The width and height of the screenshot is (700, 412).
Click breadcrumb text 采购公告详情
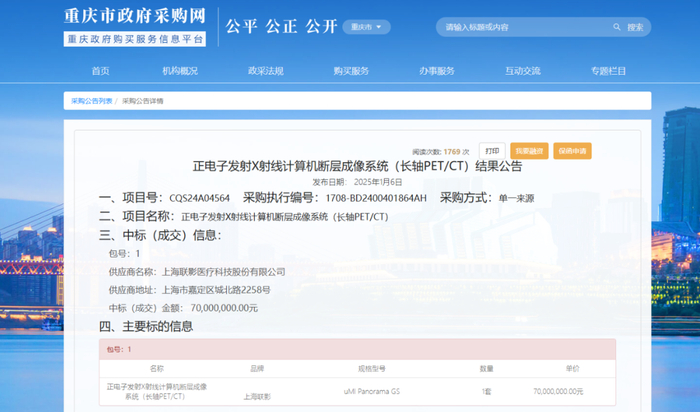[143, 101]
